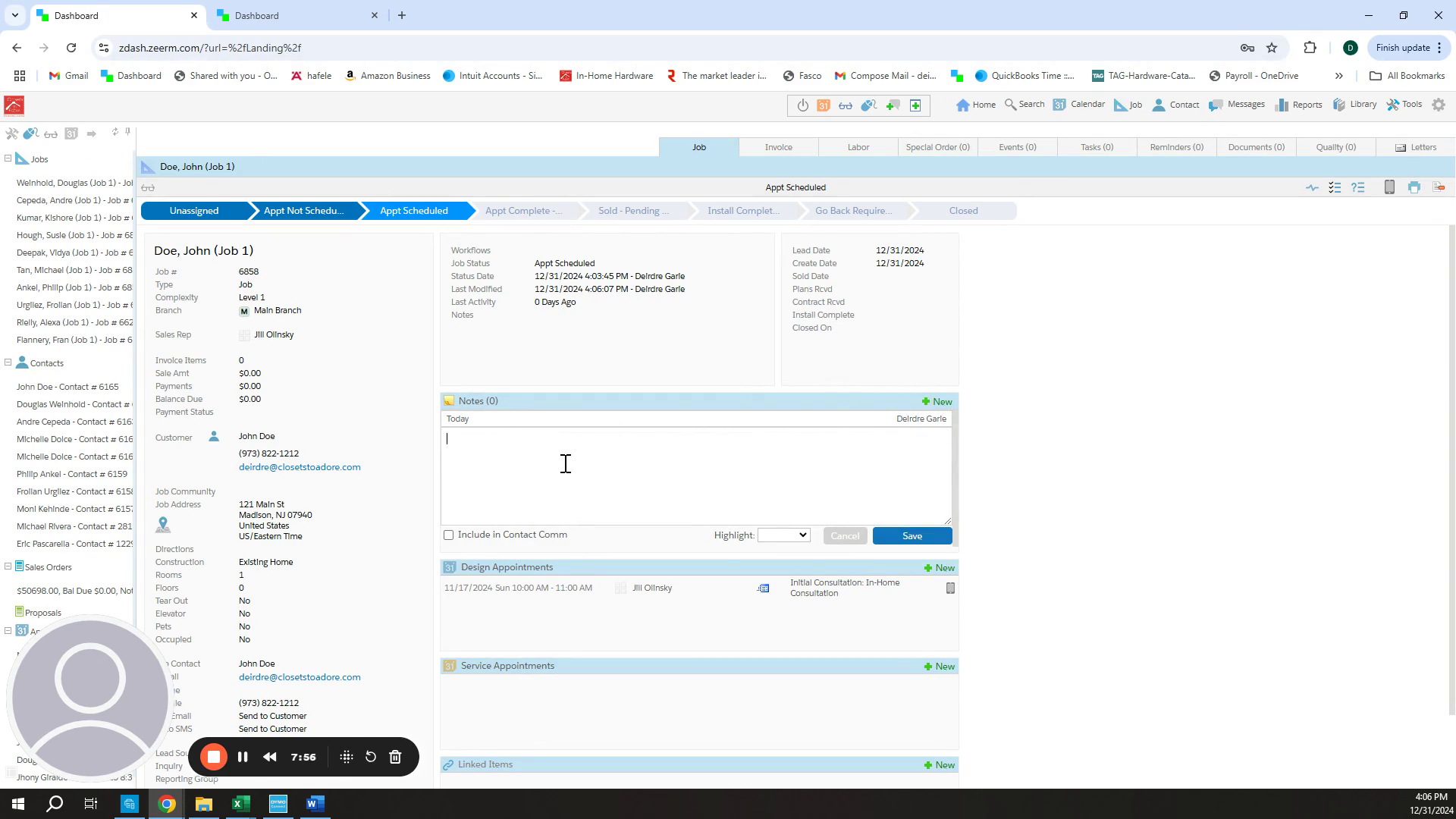Open the glasses (view) icon in the toolbar
Viewport: 1456px width, 819px height.
coord(846,105)
